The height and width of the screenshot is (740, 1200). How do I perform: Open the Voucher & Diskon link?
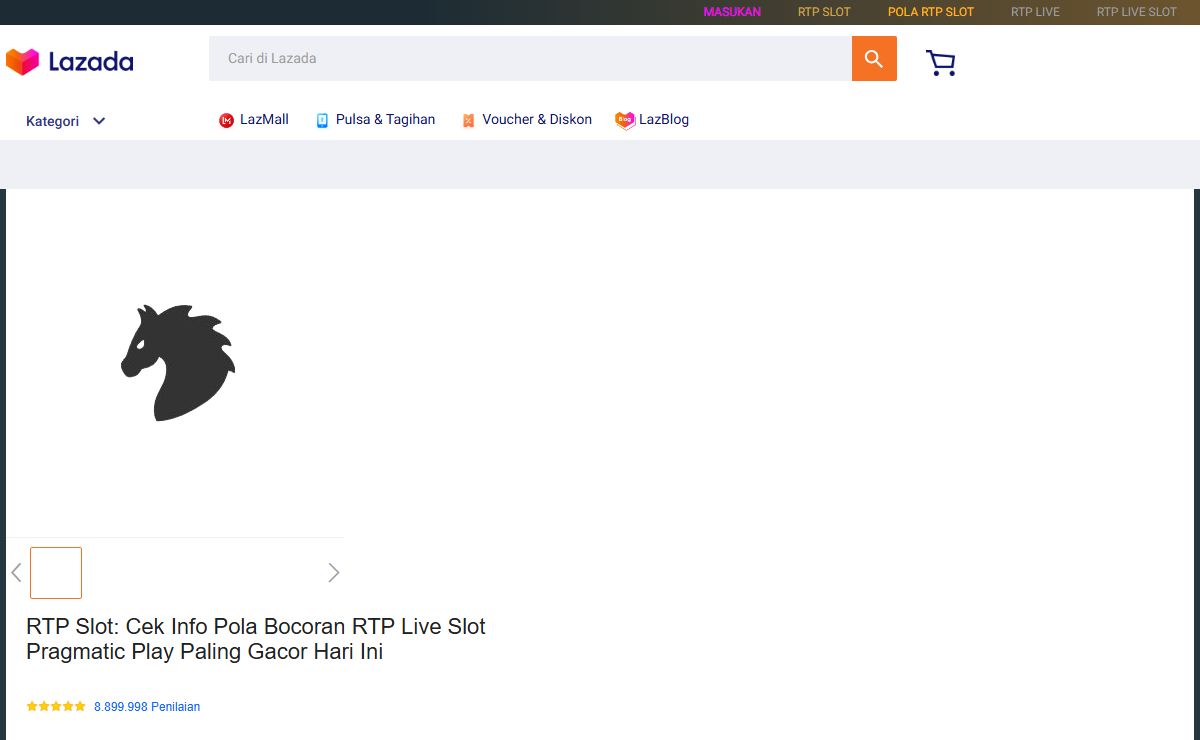[x=537, y=120]
